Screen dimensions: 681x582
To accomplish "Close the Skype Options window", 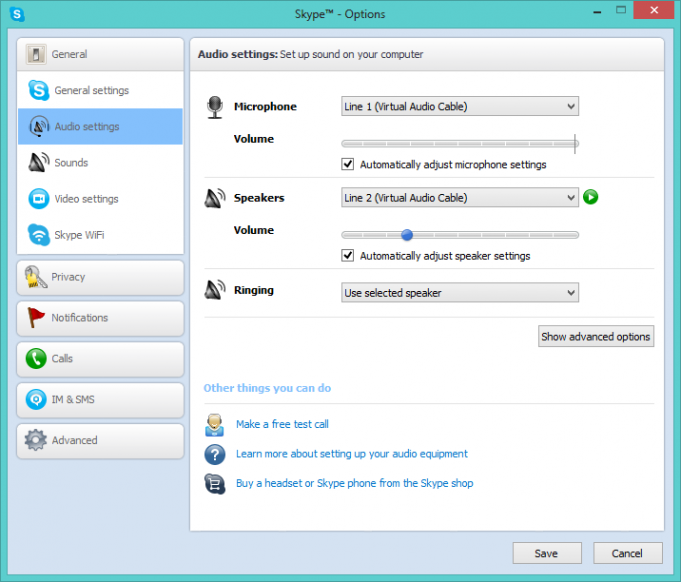I will [654, 10].
